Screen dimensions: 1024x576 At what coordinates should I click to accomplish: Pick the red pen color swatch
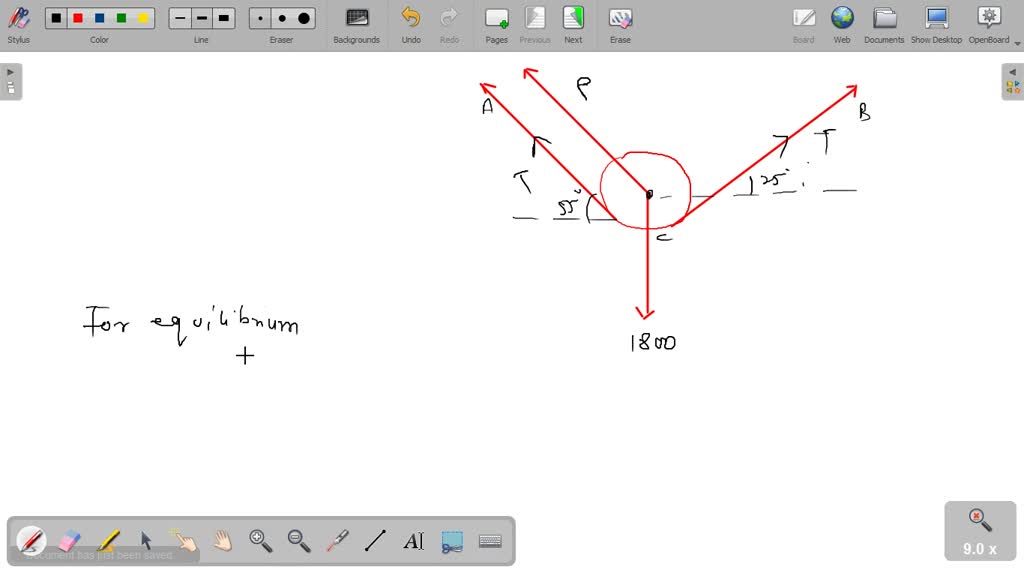pyautogui.click(x=78, y=18)
